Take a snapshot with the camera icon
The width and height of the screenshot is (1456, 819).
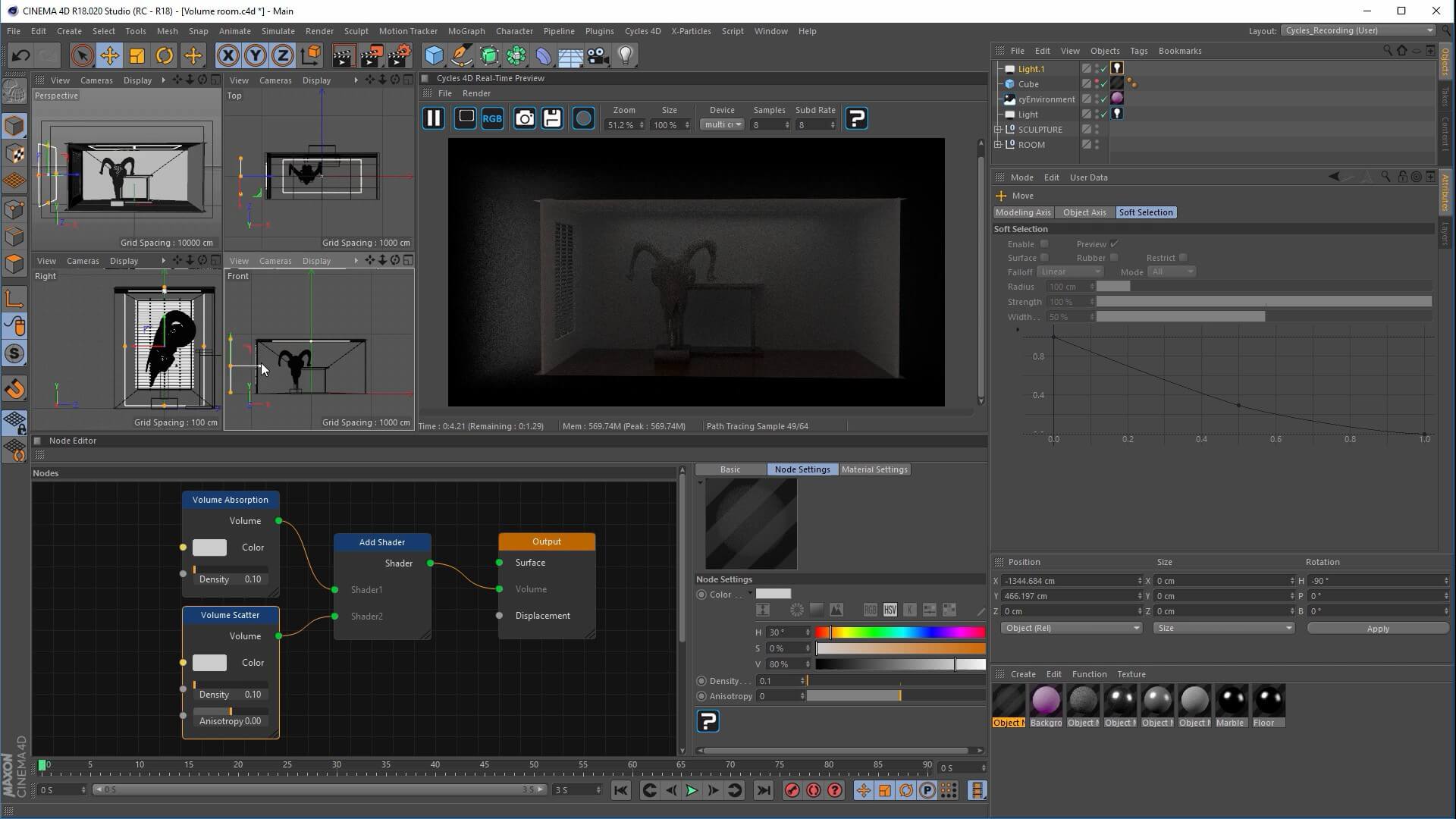tap(524, 118)
